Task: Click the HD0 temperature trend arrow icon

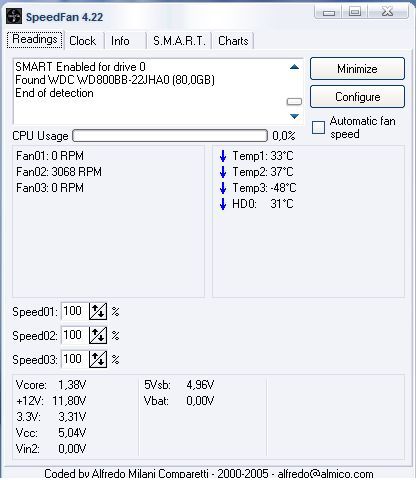Action: [x=223, y=204]
